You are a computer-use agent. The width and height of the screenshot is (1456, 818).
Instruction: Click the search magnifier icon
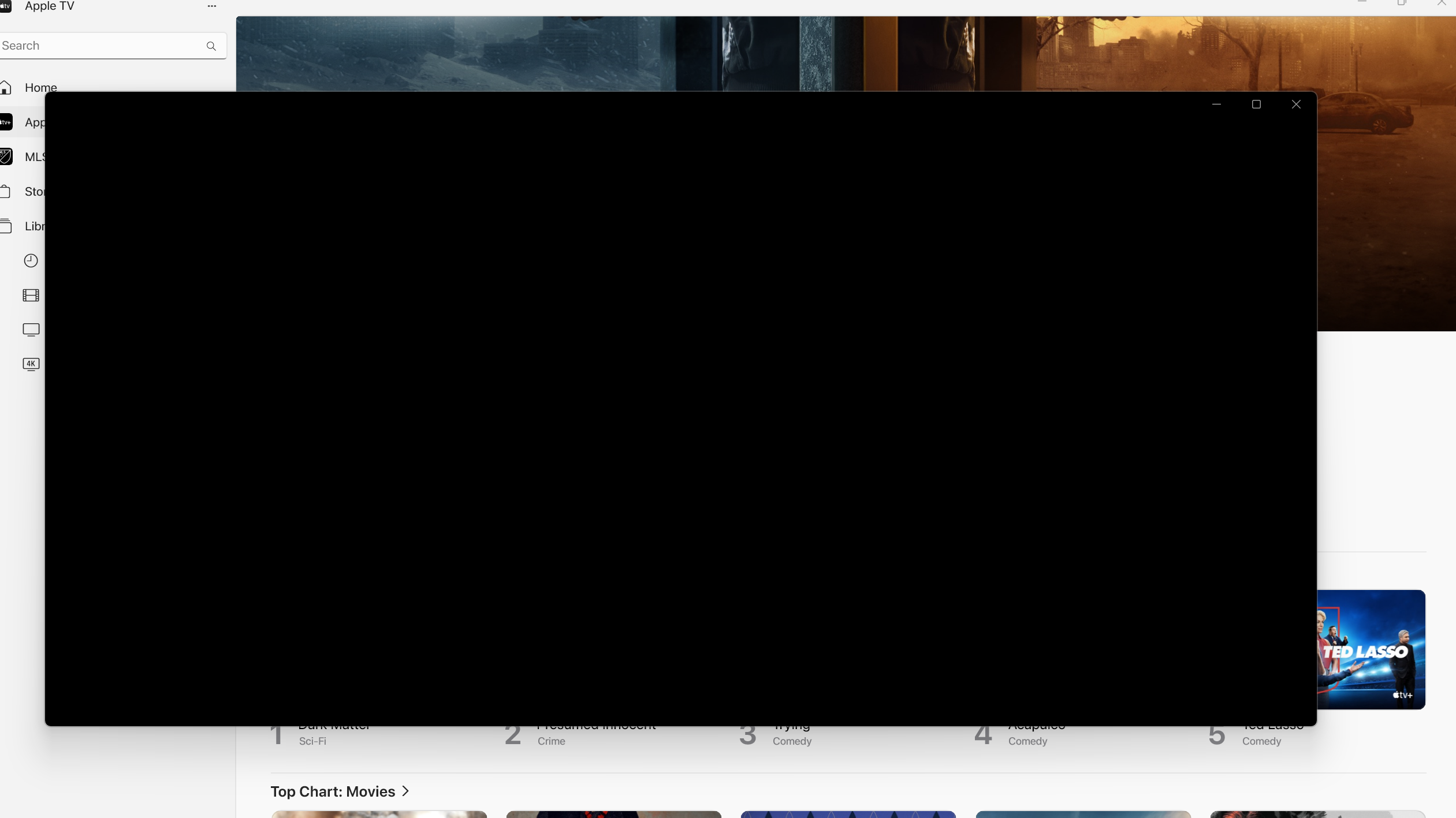click(x=211, y=46)
